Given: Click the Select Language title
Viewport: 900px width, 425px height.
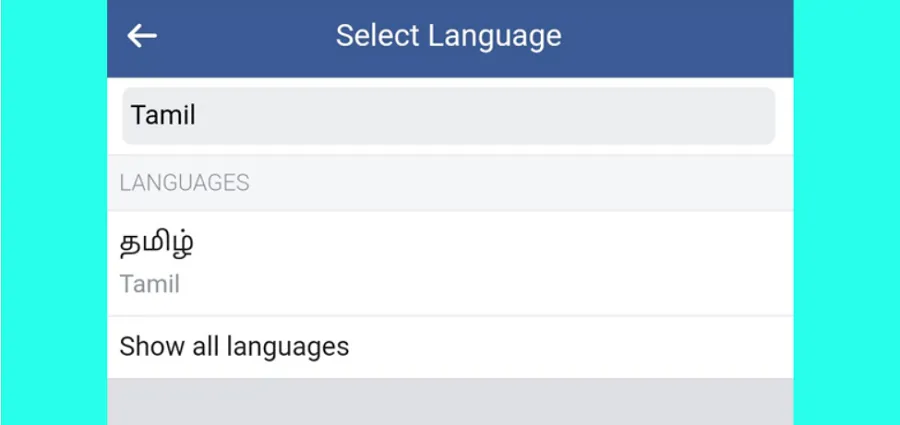Looking at the screenshot, I should pos(448,36).
